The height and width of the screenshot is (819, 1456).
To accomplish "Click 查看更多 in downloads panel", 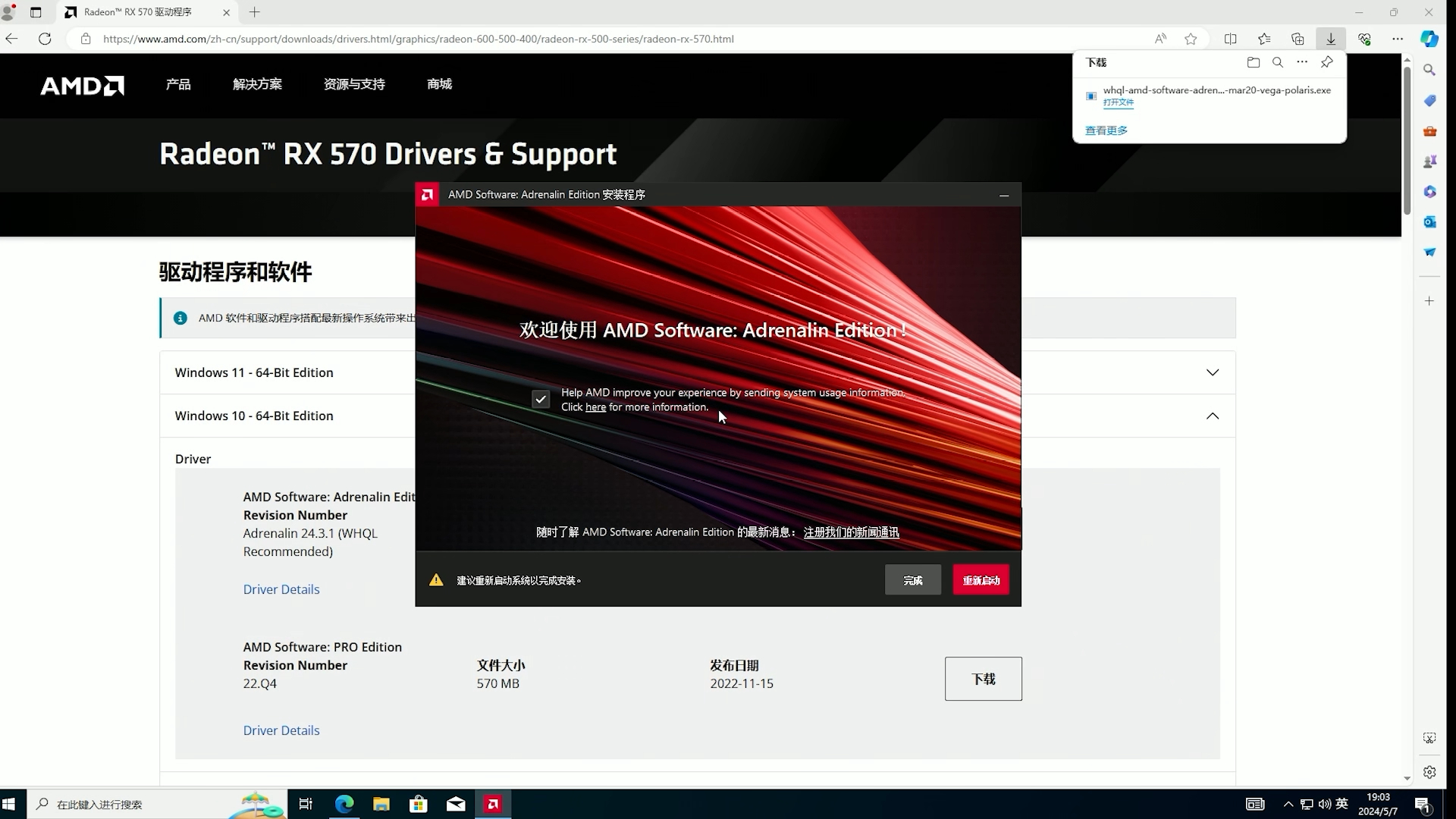I will tap(1107, 130).
